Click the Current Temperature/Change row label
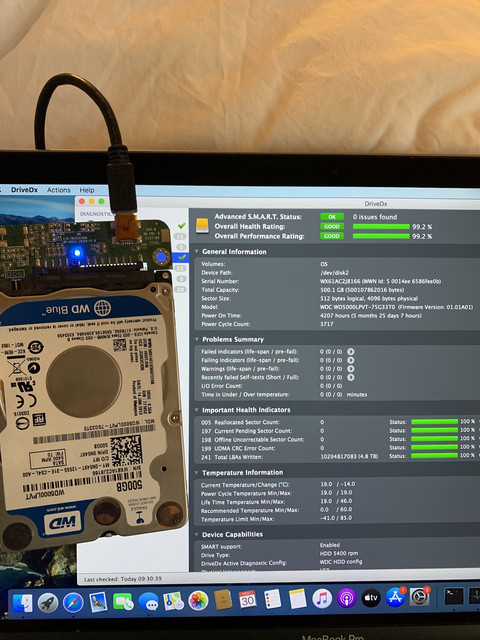480x640 pixels. coord(245,485)
